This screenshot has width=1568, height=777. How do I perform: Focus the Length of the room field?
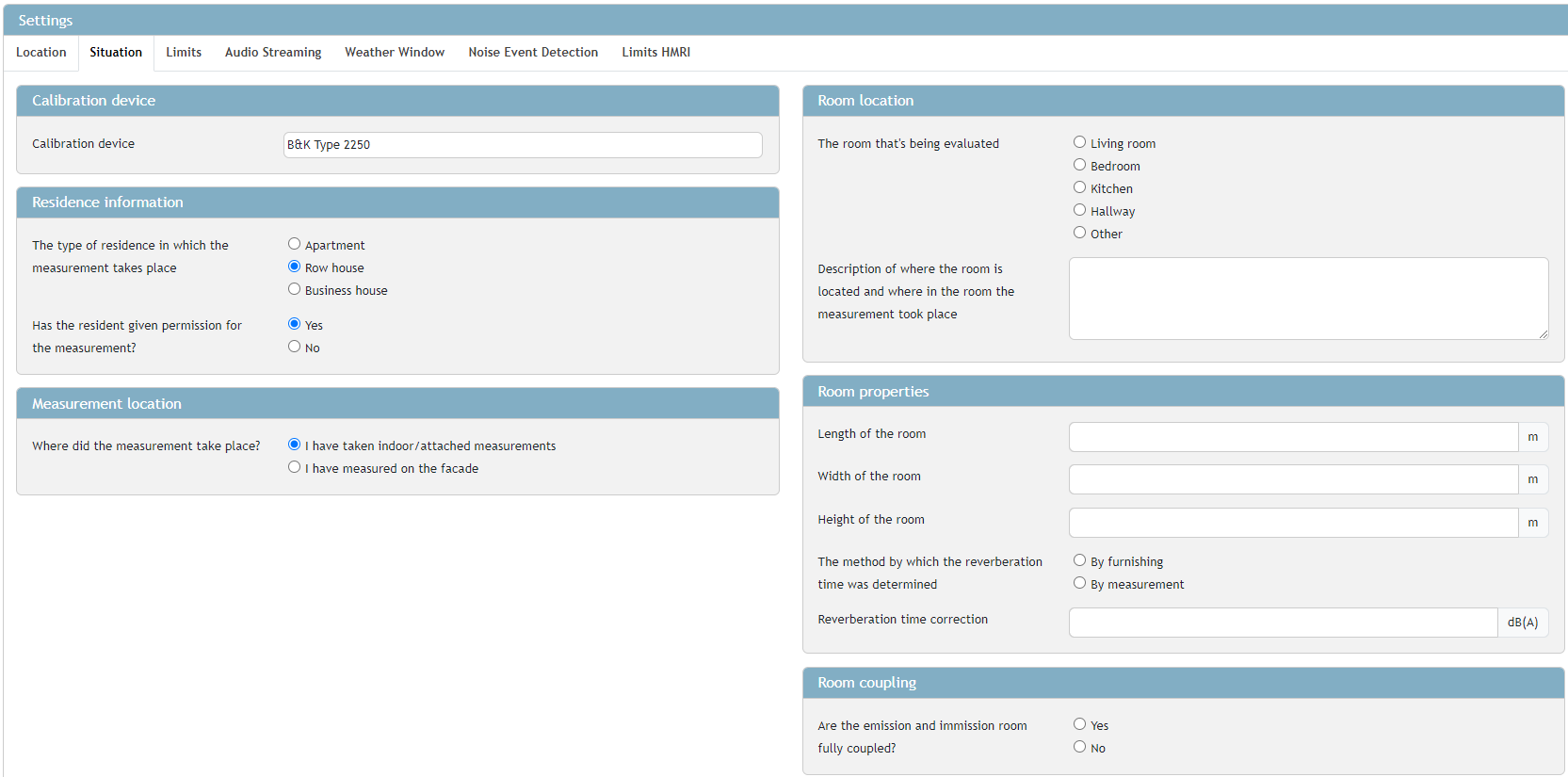click(1293, 437)
